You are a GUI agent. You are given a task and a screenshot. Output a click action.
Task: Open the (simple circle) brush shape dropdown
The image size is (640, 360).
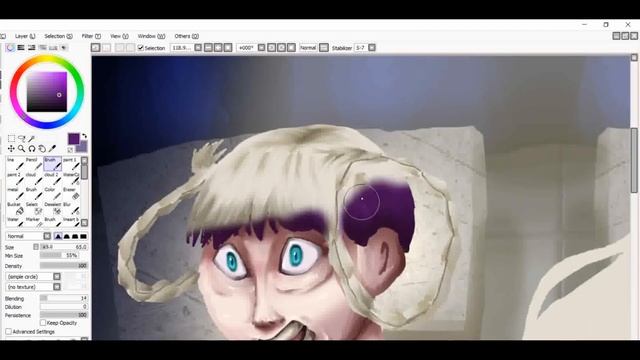point(57,277)
